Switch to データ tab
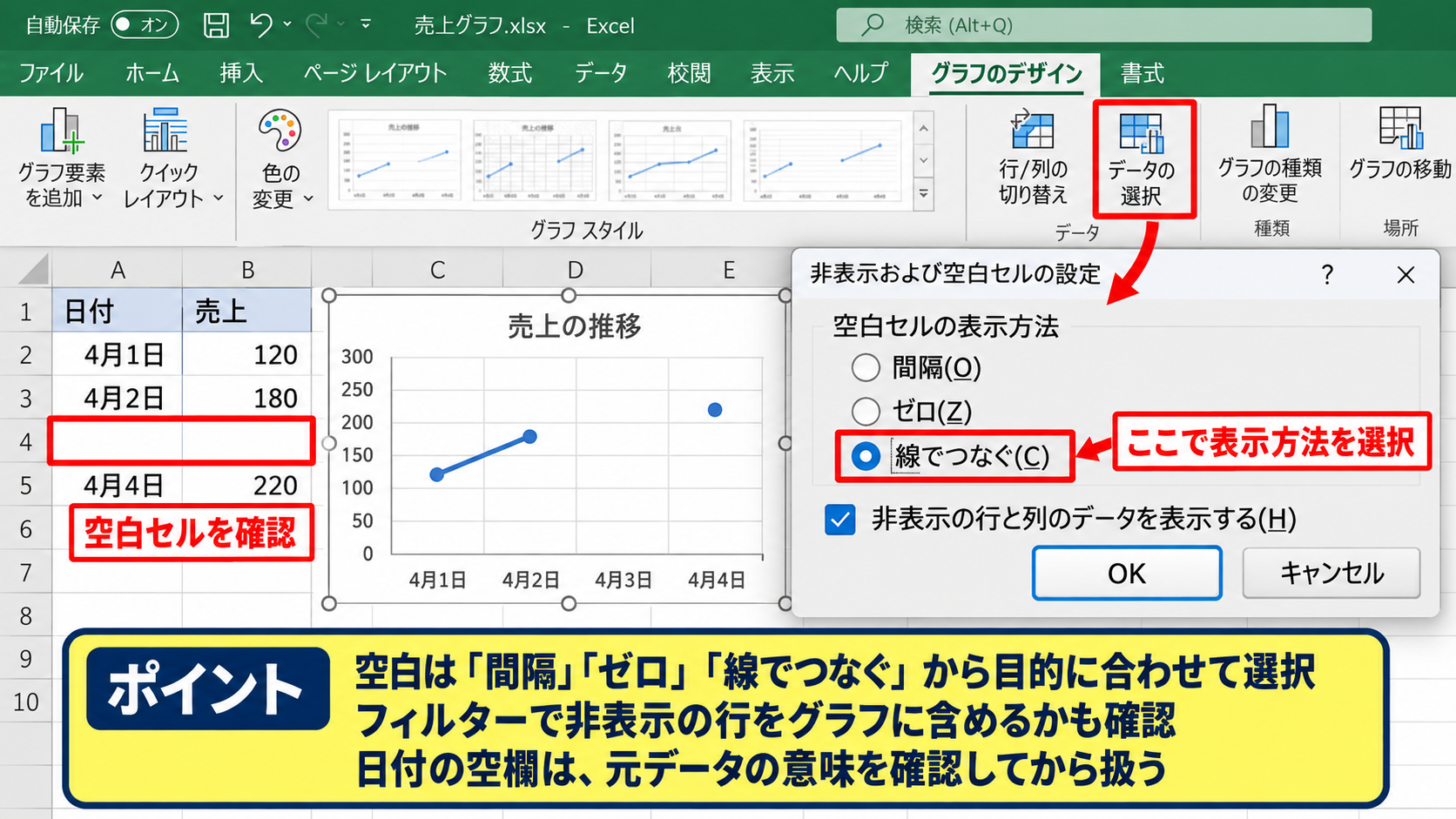1456x819 pixels. coord(600,73)
